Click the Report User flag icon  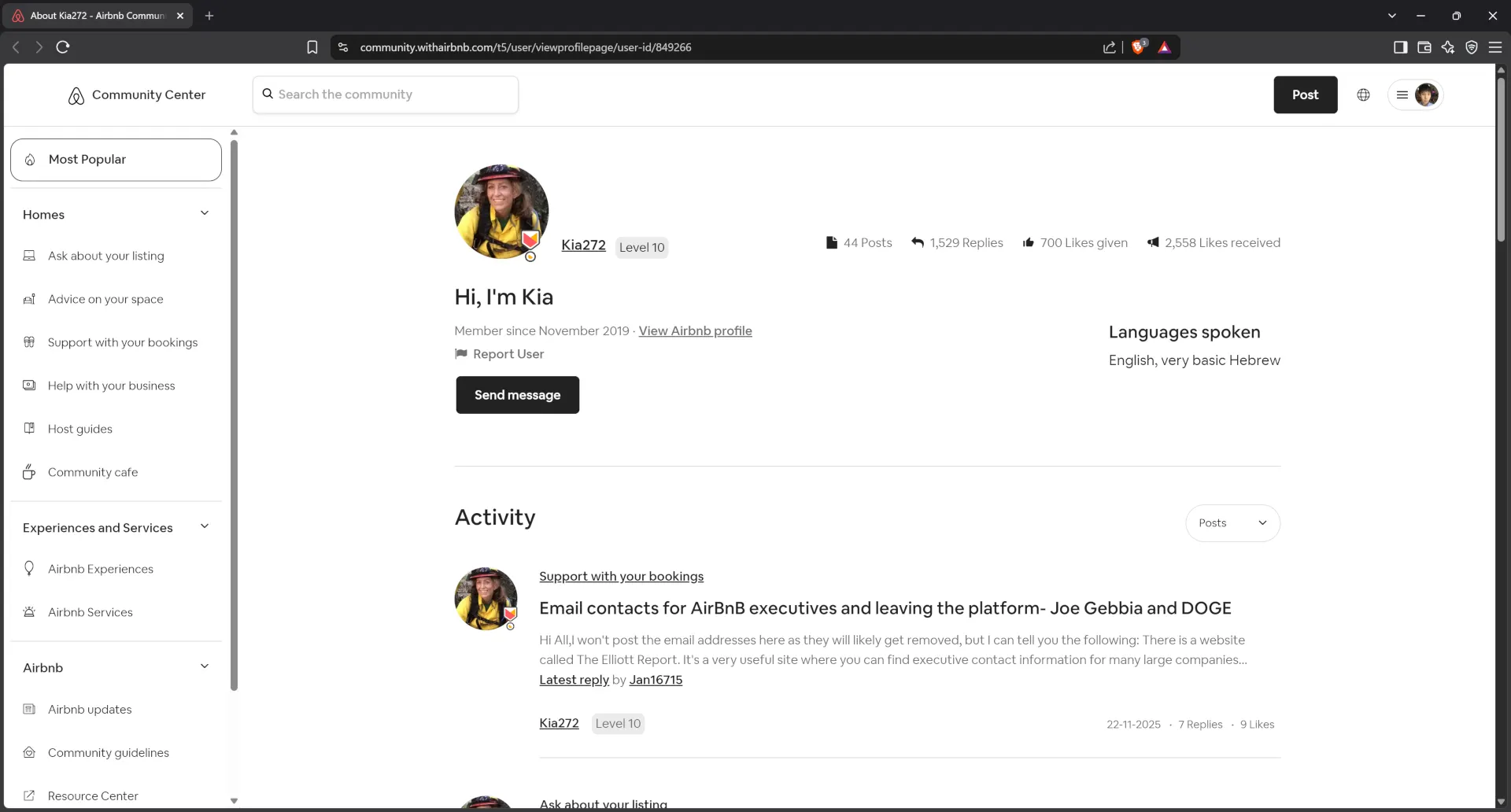tap(461, 354)
